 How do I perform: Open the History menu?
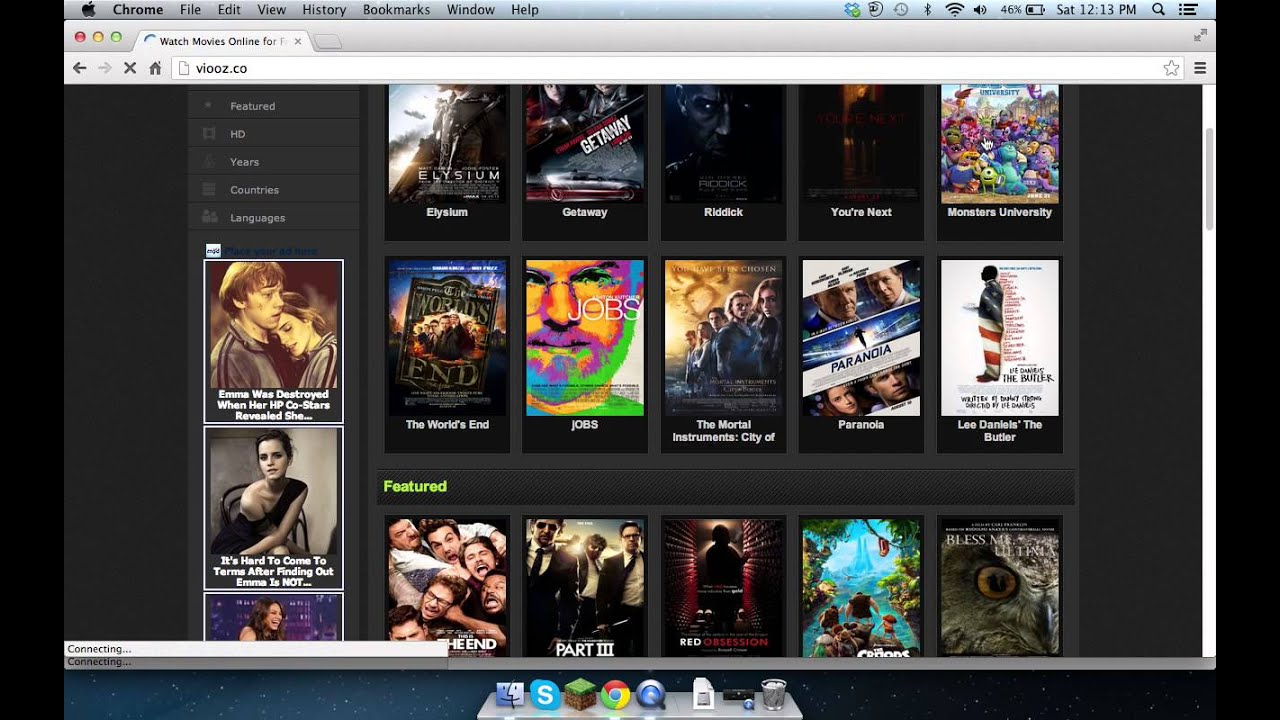coord(324,9)
